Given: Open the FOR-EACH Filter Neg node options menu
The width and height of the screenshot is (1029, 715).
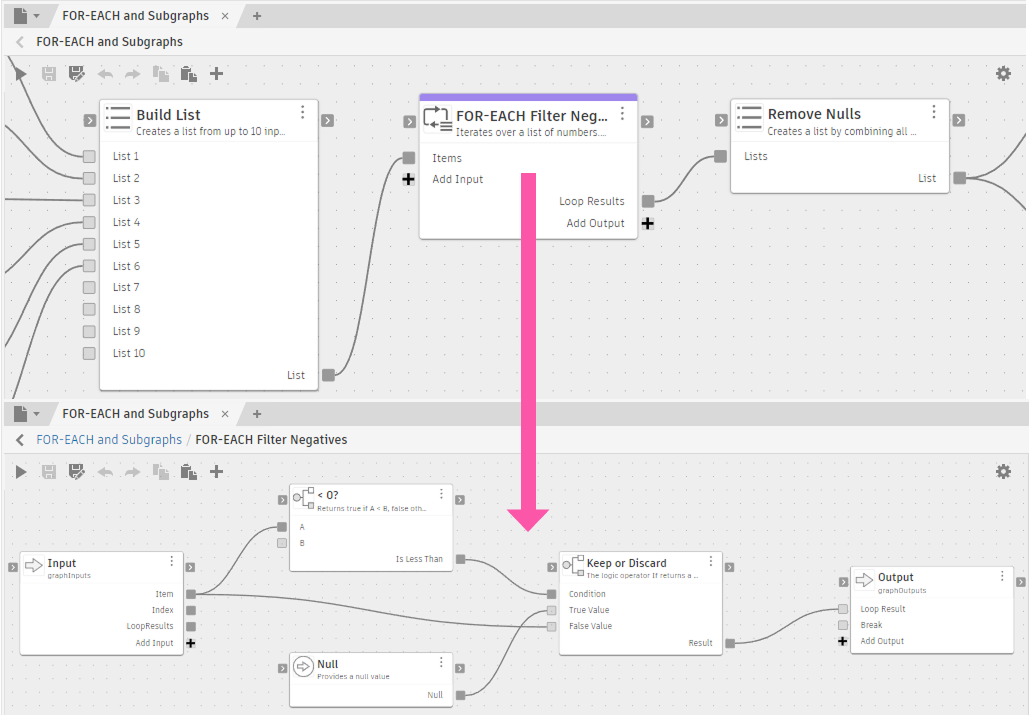Looking at the screenshot, I should click(622, 113).
